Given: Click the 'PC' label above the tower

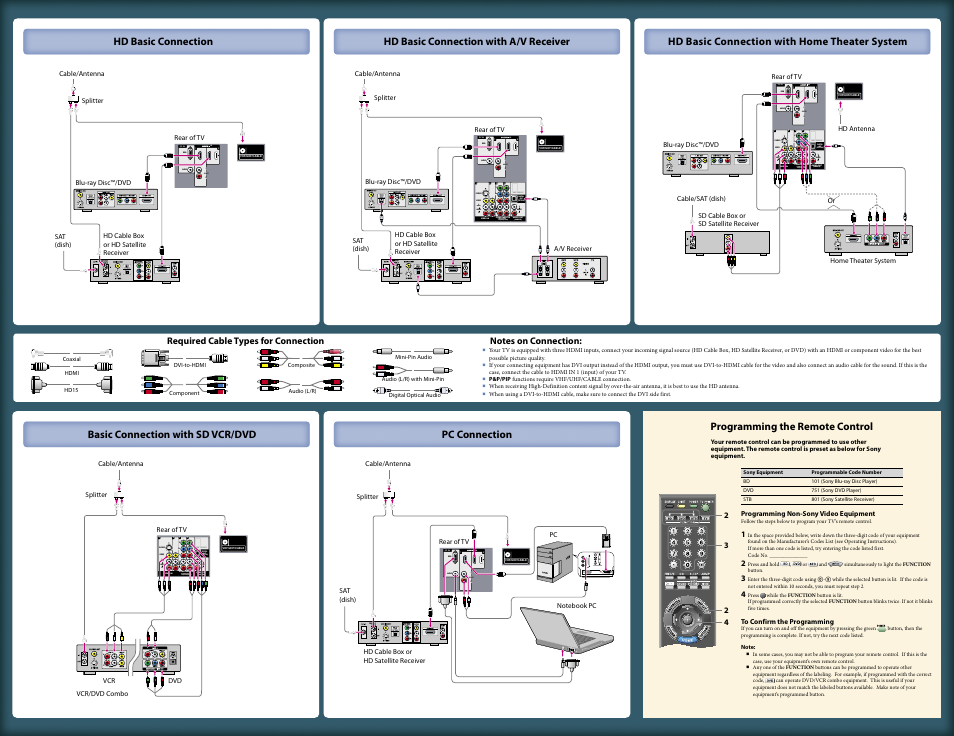Looking at the screenshot, I should (x=553, y=535).
